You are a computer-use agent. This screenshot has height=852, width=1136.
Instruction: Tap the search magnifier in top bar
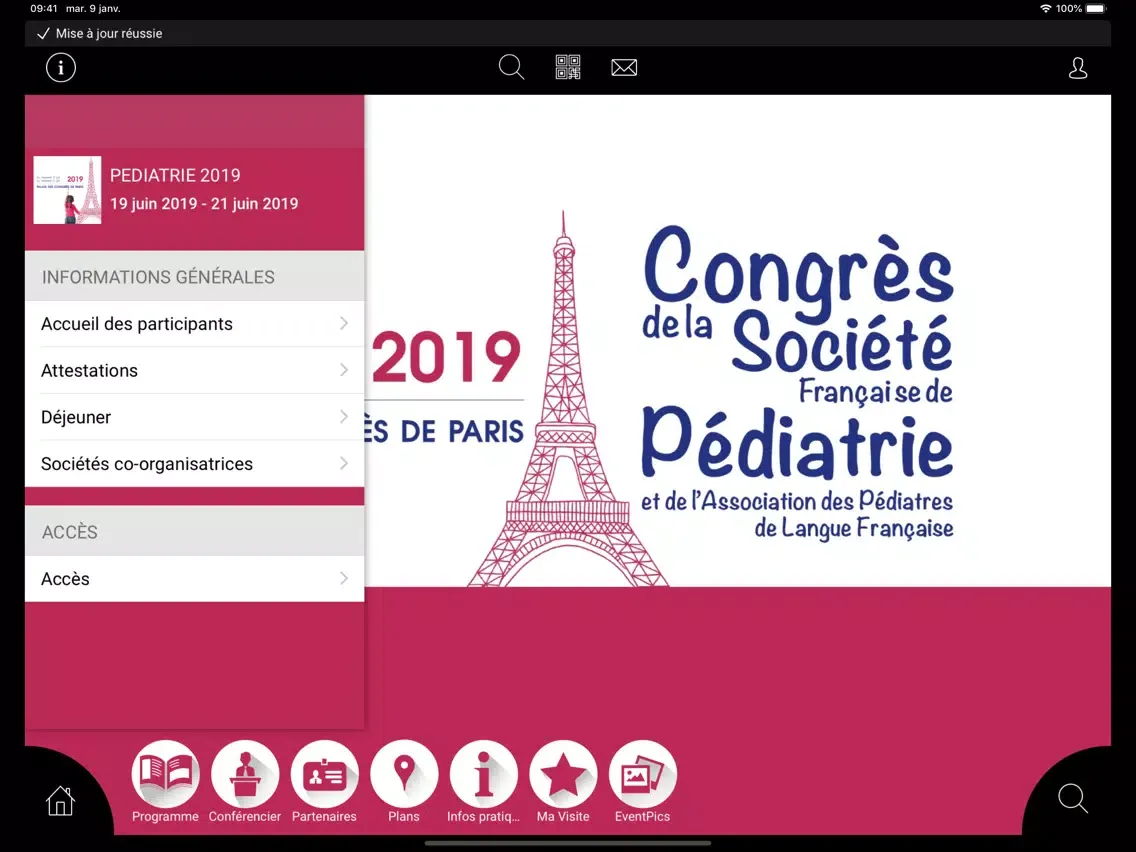pos(511,67)
